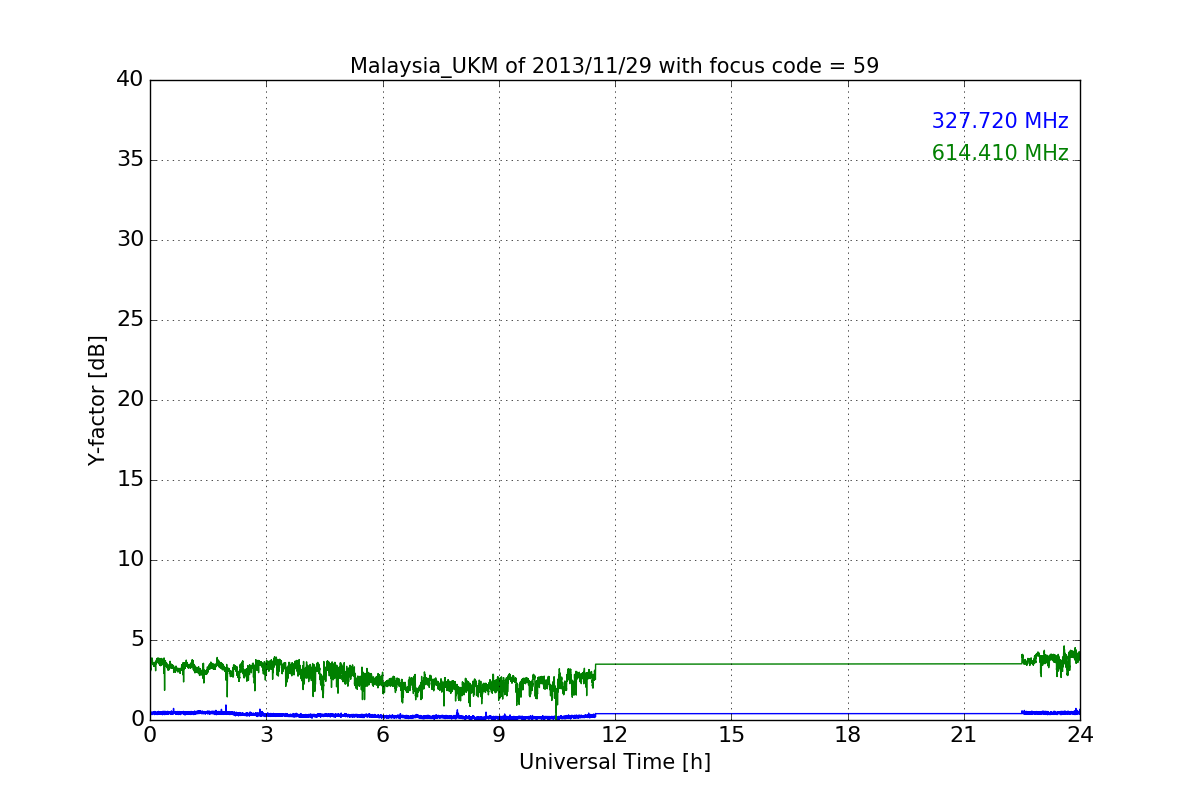Click the y-axis tick label '15'

coord(130,480)
